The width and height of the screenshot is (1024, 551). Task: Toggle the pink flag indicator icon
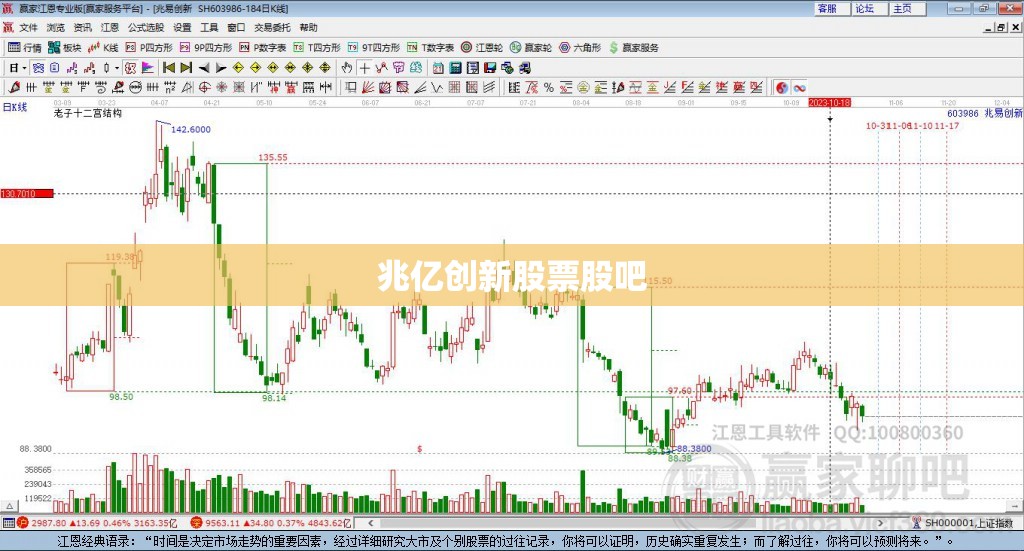tap(148, 68)
